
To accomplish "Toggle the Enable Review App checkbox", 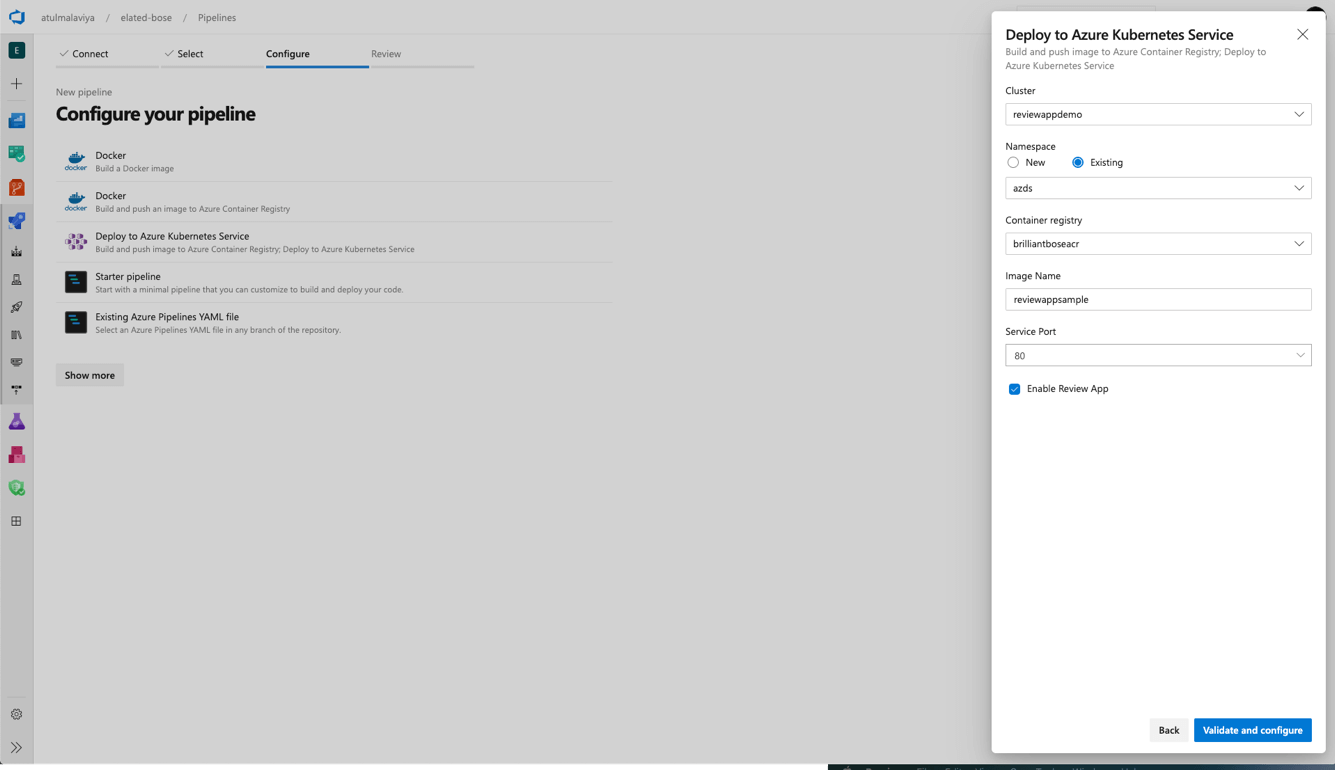I will point(1015,389).
